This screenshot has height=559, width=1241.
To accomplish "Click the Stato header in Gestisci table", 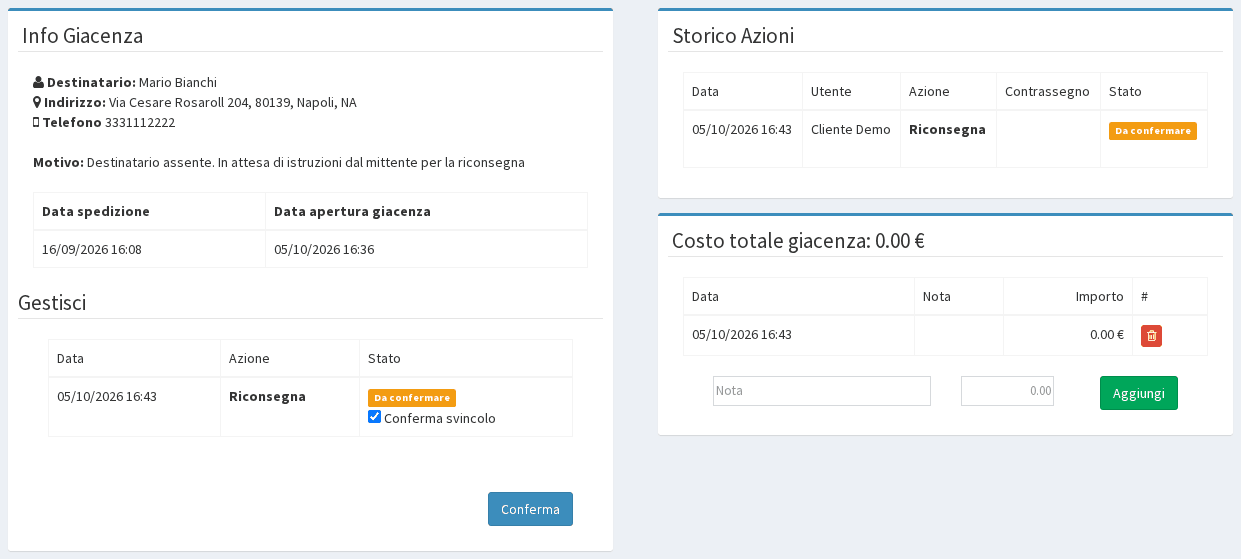I will [384, 358].
